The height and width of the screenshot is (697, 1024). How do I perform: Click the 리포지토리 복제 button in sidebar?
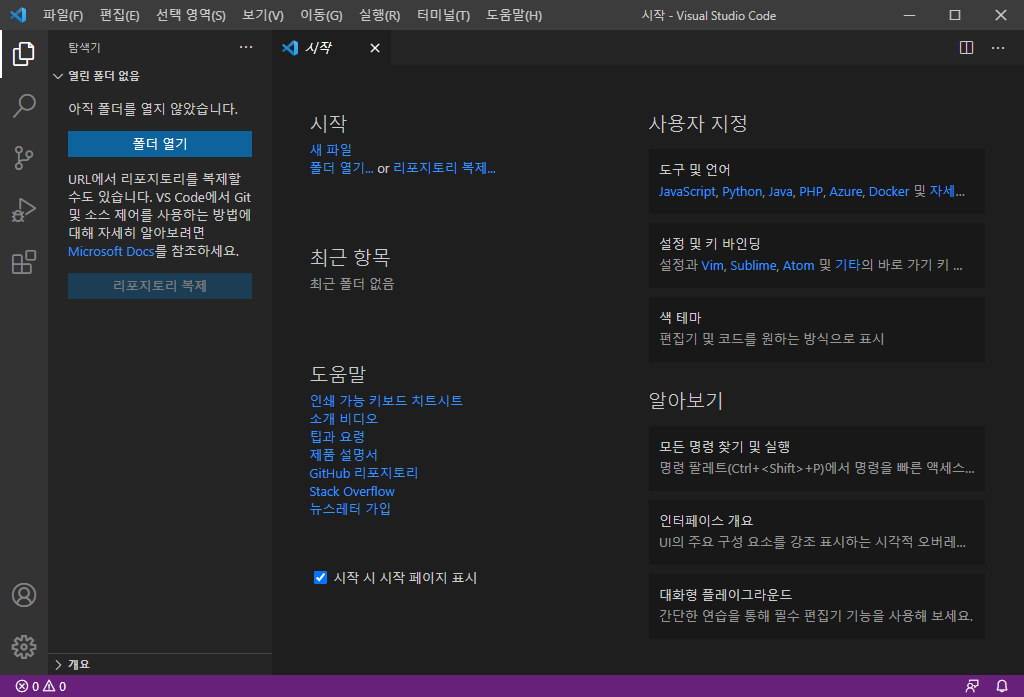[x=160, y=286]
